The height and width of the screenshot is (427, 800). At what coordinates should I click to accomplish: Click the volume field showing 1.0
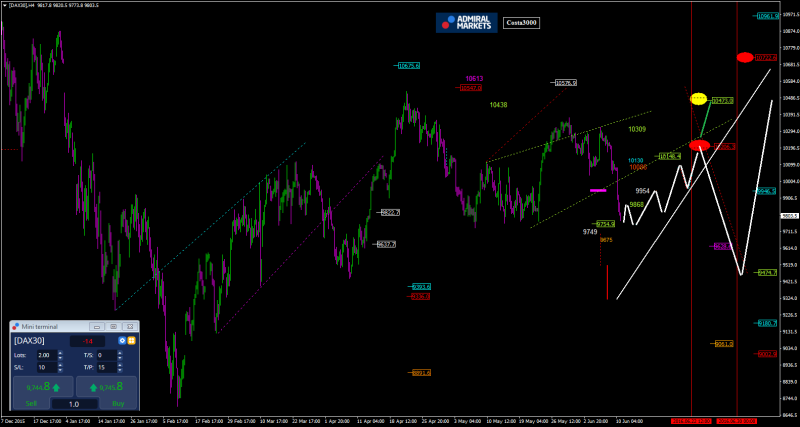(74, 404)
